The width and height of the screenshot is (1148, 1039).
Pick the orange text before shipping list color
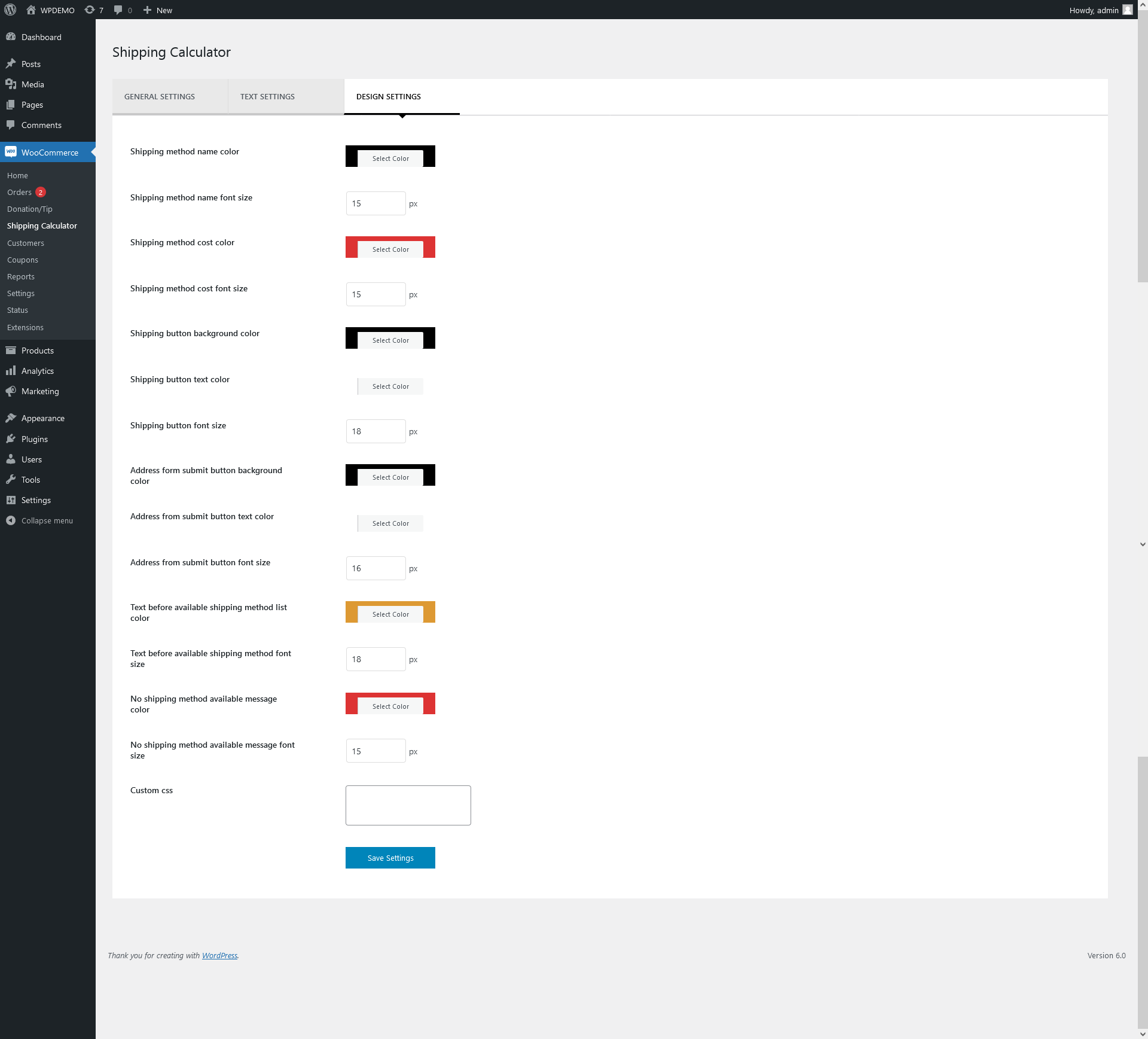coord(390,614)
